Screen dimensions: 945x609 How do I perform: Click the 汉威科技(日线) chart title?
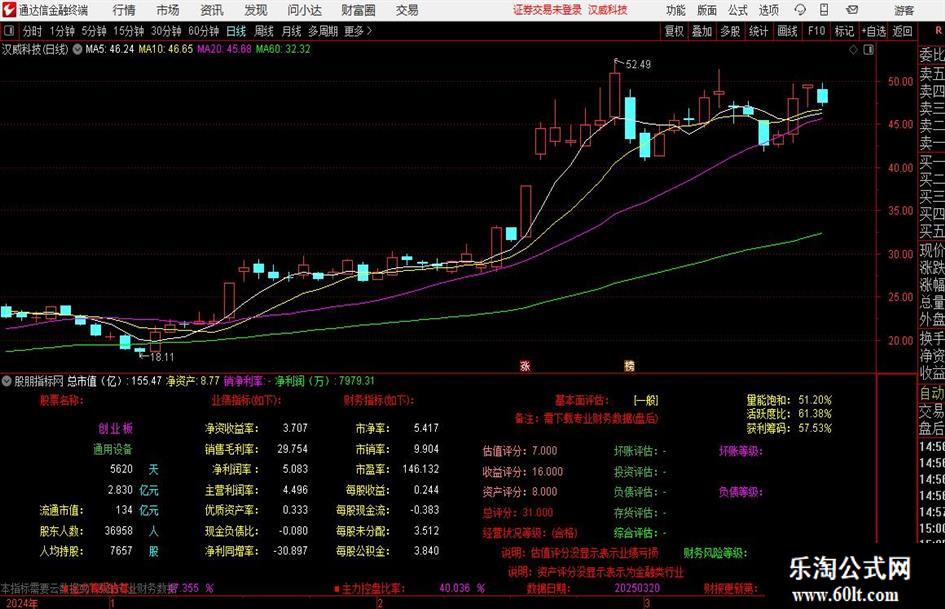tap(35, 49)
